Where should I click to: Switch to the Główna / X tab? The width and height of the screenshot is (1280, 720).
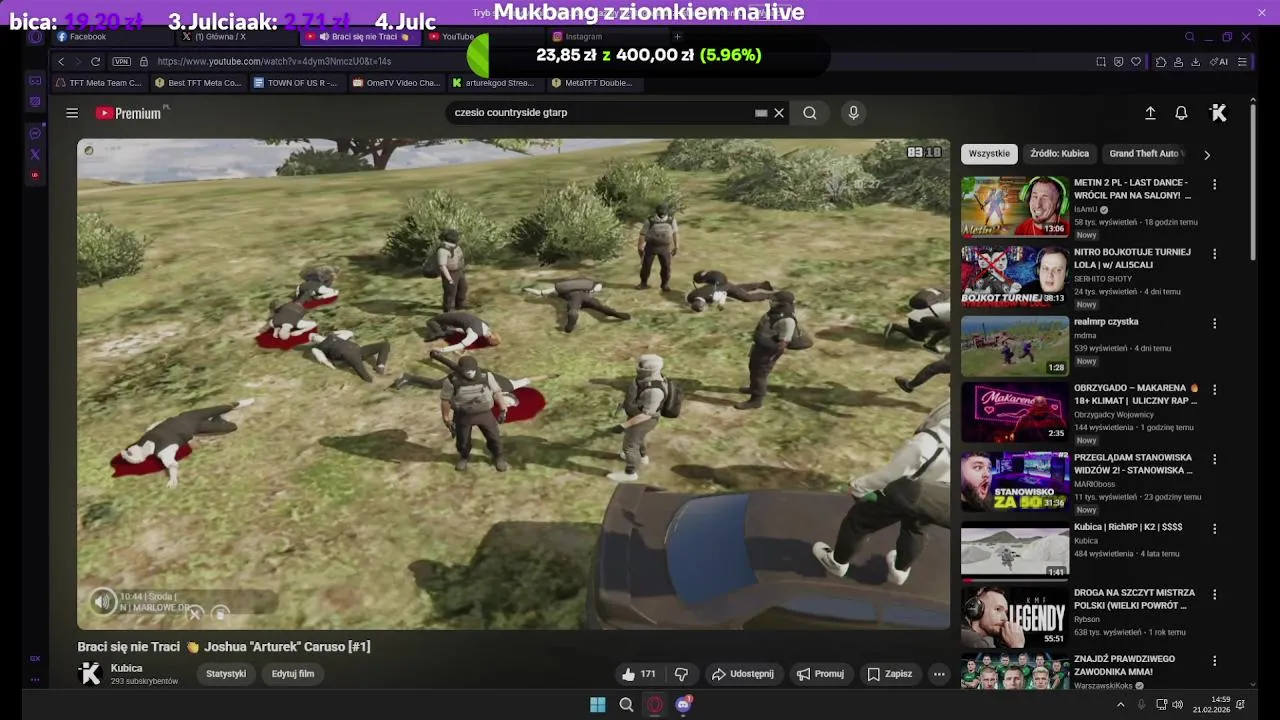(x=238, y=37)
